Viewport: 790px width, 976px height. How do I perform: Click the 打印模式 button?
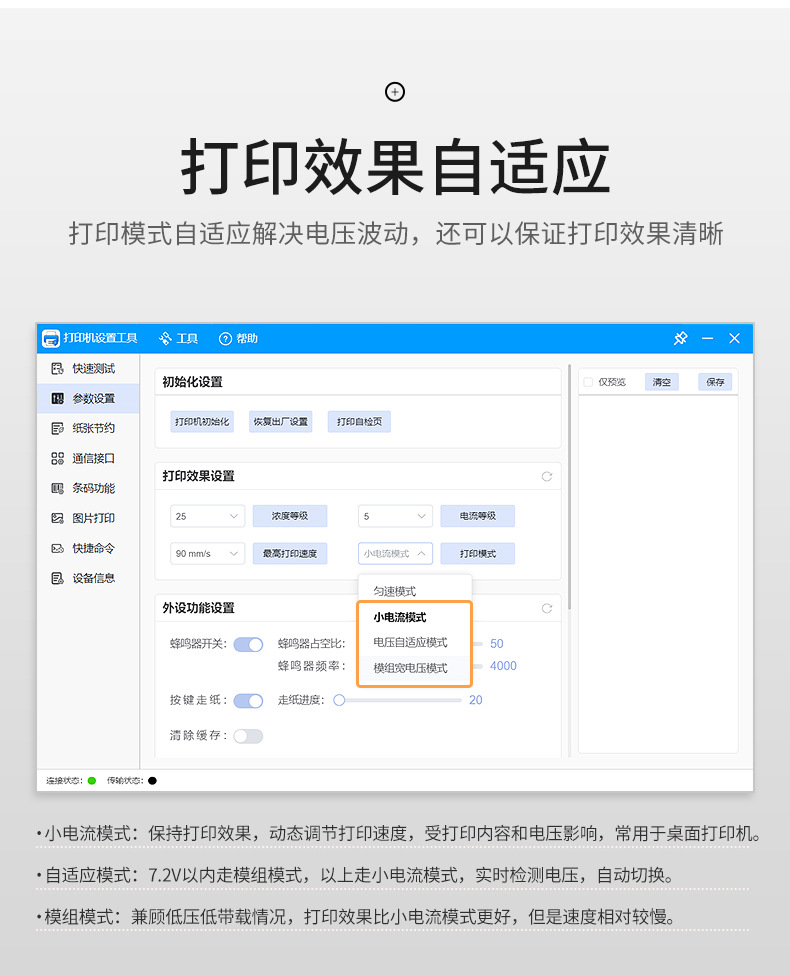tap(477, 553)
